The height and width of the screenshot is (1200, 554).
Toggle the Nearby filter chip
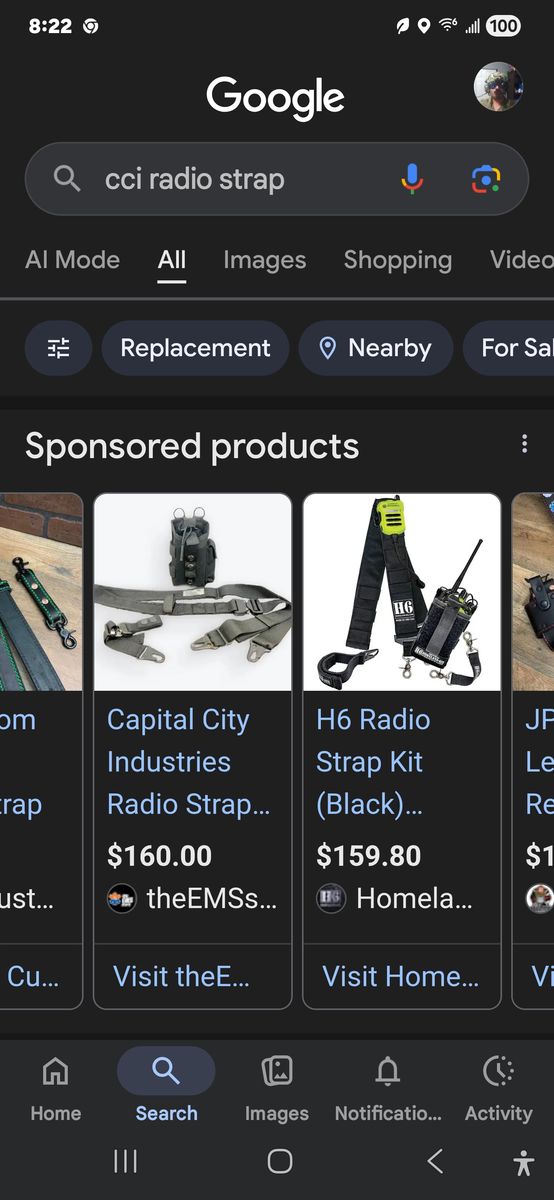click(x=375, y=348)
